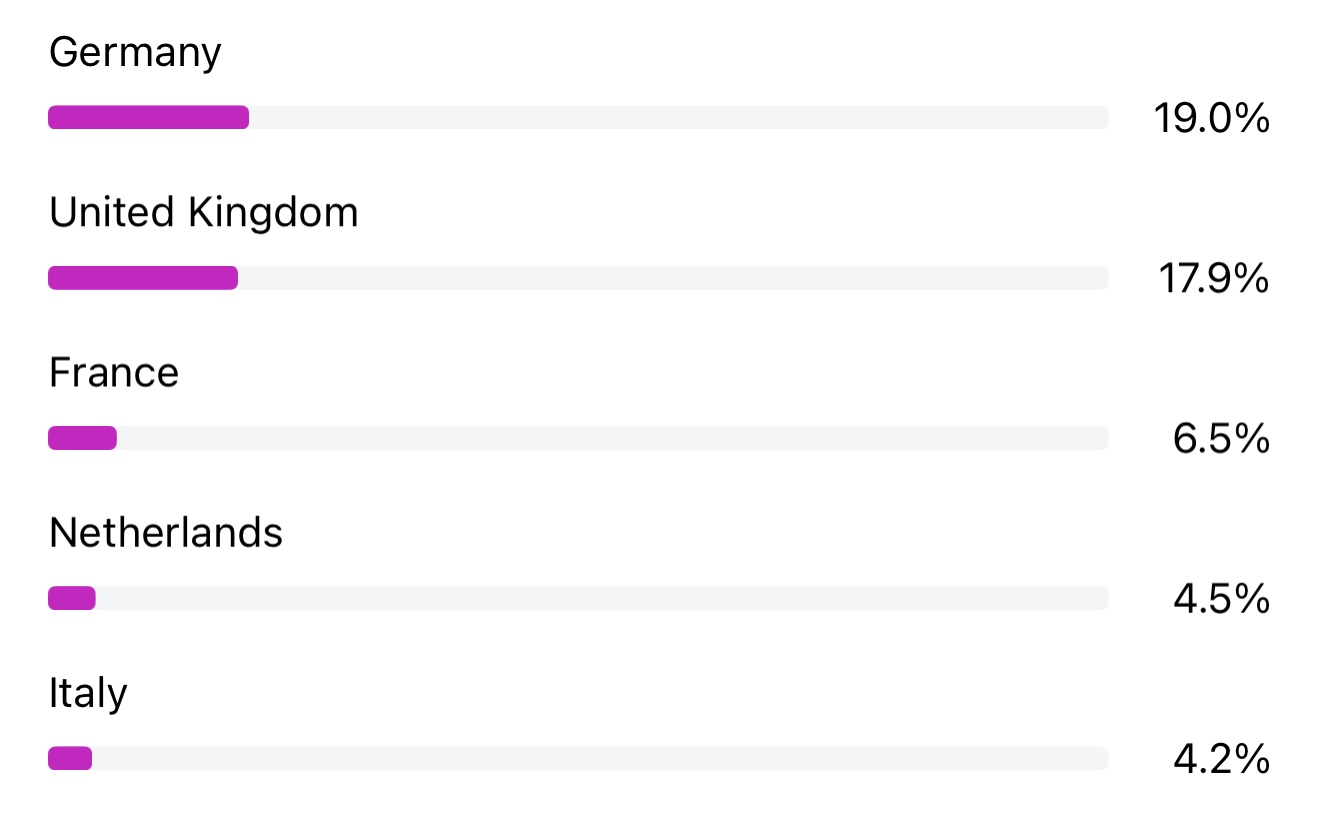Click United Kingdom's purple bar fill
The image size is (1320, 839).
pyautogui.click(x=143, y=278)
